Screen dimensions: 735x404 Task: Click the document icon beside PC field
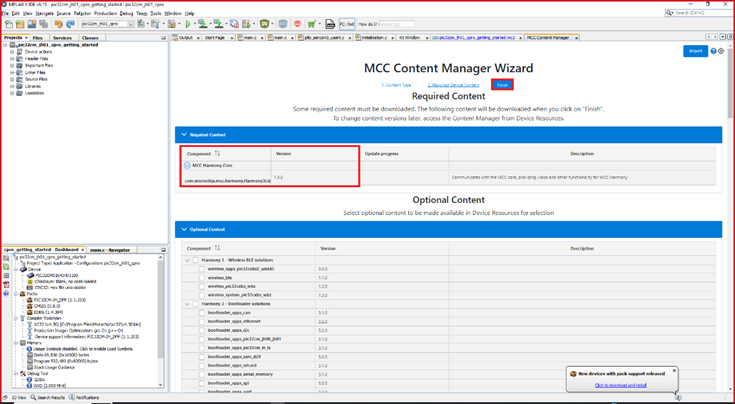click(330, 23)
